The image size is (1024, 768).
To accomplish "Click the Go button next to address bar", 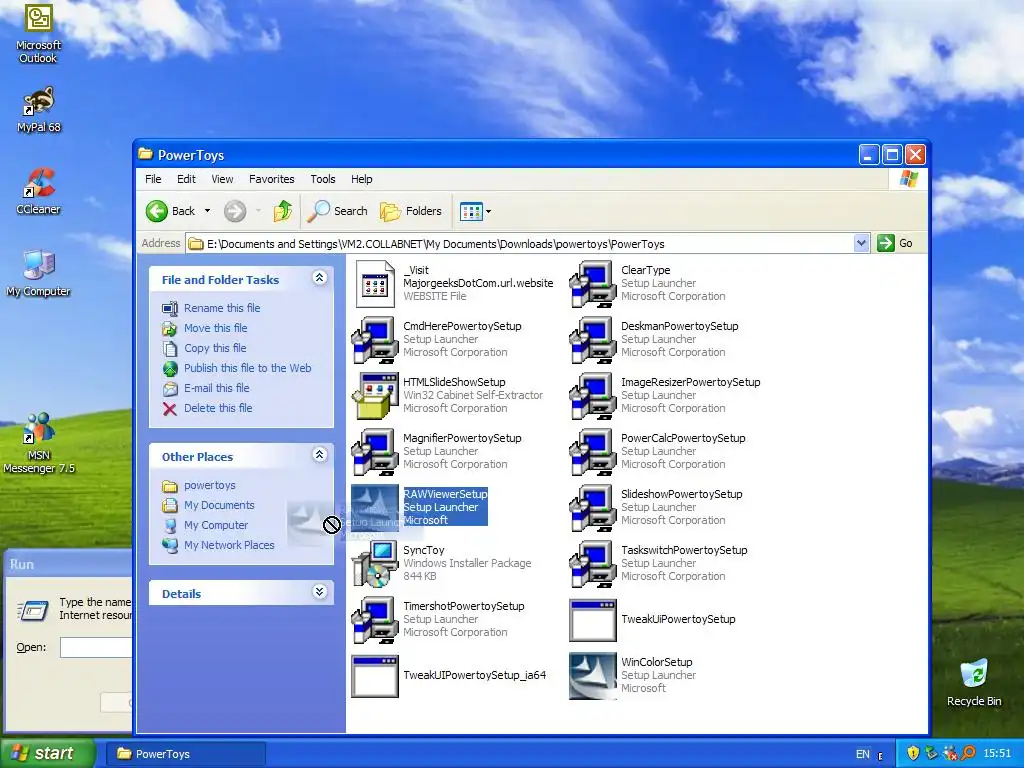I will pos(895,244).
